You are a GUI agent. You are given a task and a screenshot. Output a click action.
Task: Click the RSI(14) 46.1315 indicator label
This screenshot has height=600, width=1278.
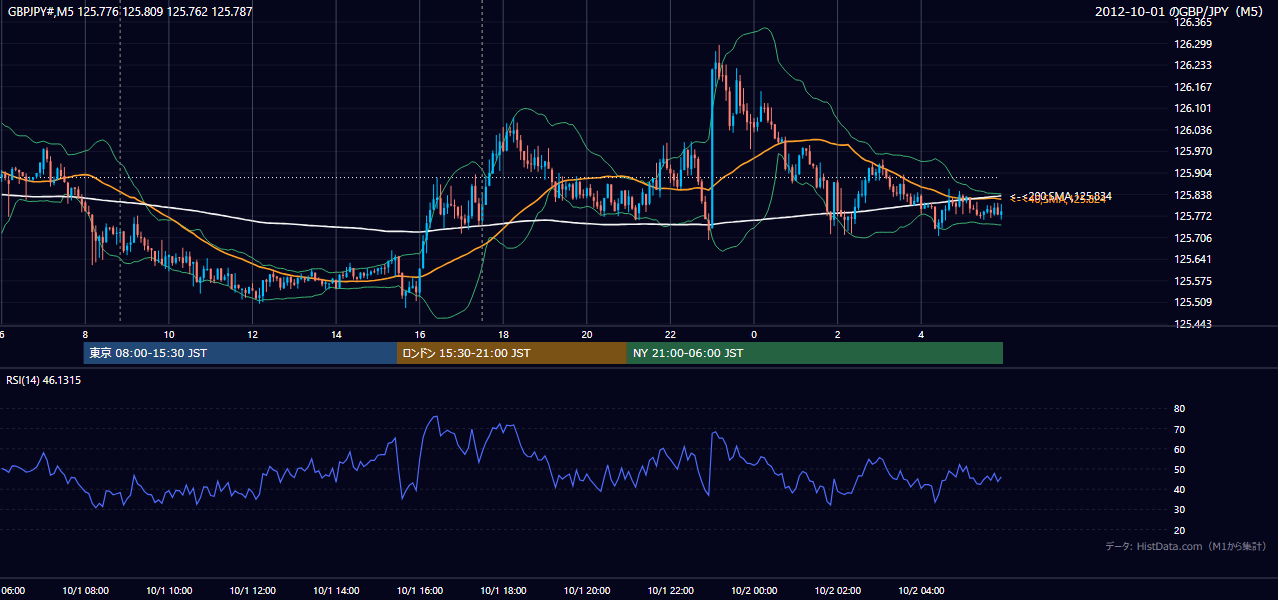[x=44, y=381]
